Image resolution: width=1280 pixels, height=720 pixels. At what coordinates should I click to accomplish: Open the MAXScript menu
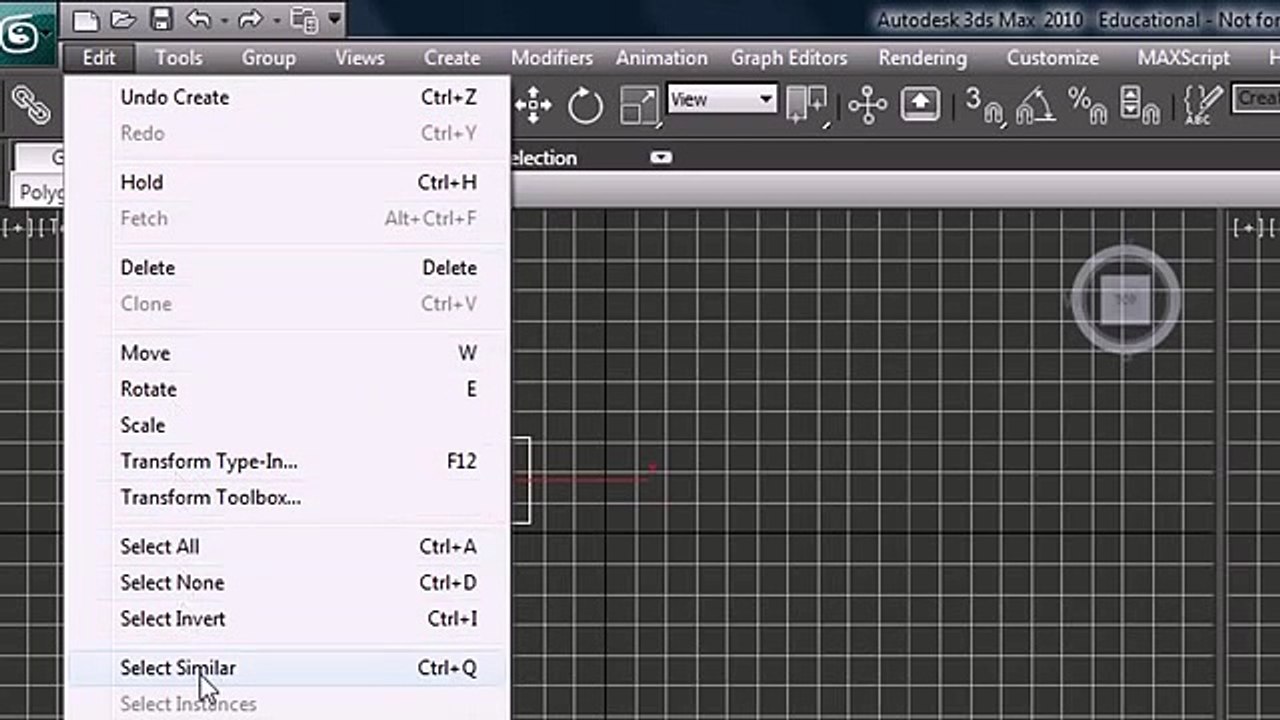point(1184,58)
